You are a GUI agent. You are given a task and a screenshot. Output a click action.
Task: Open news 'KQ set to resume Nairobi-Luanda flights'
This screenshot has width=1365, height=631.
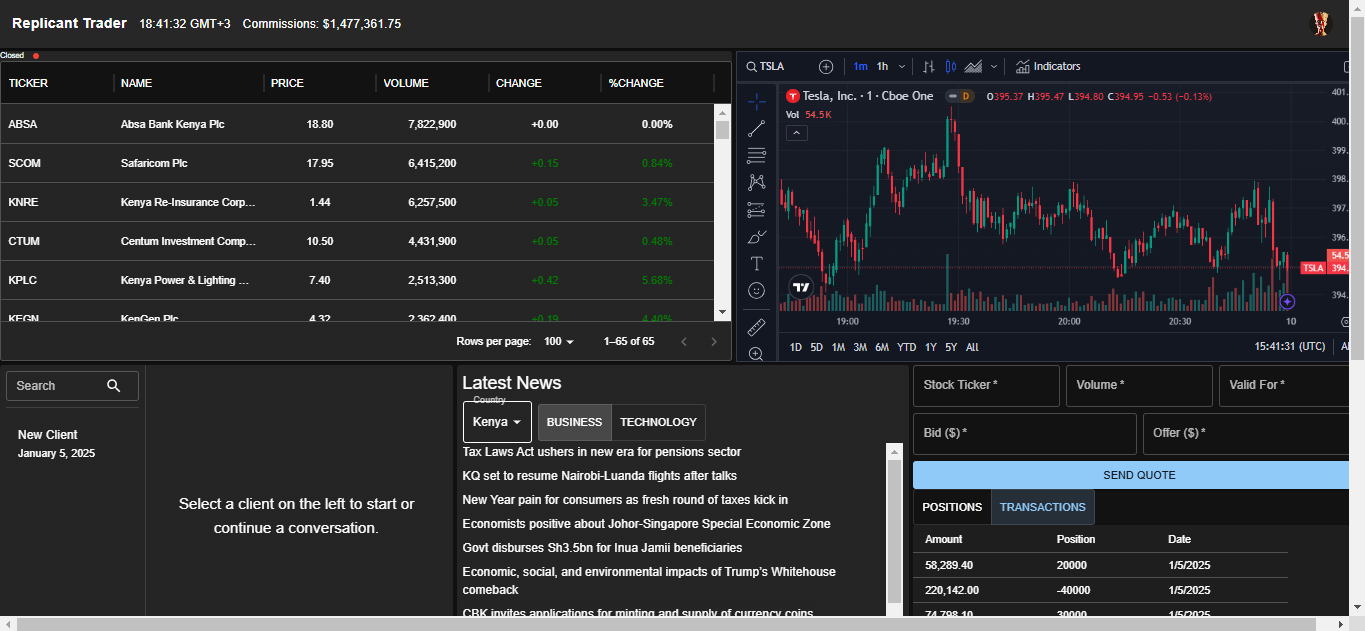point(600,476)
